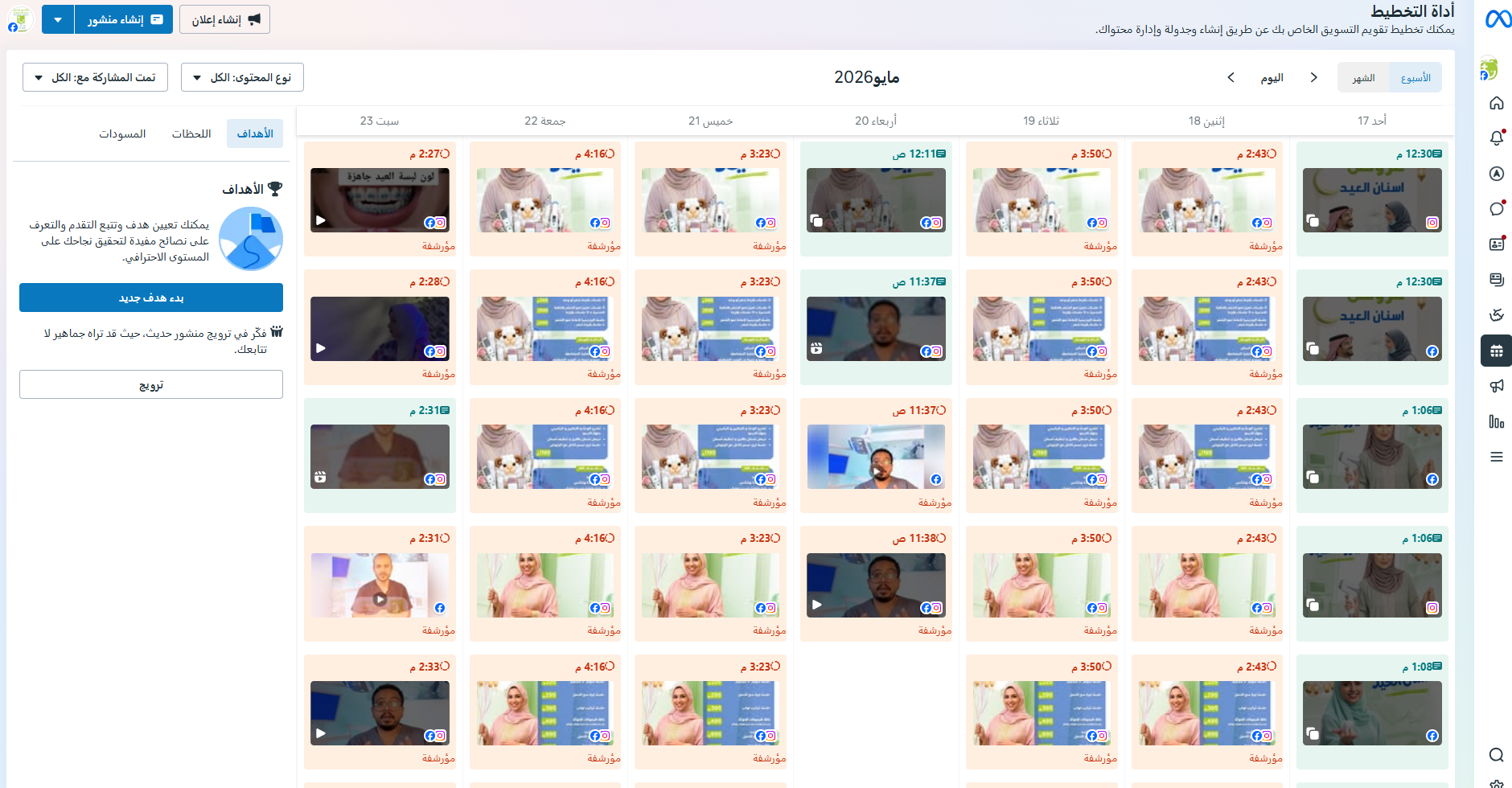Click the search magnifier icon in sidebar
1512x788 pixels.
tap(1496, 754)
